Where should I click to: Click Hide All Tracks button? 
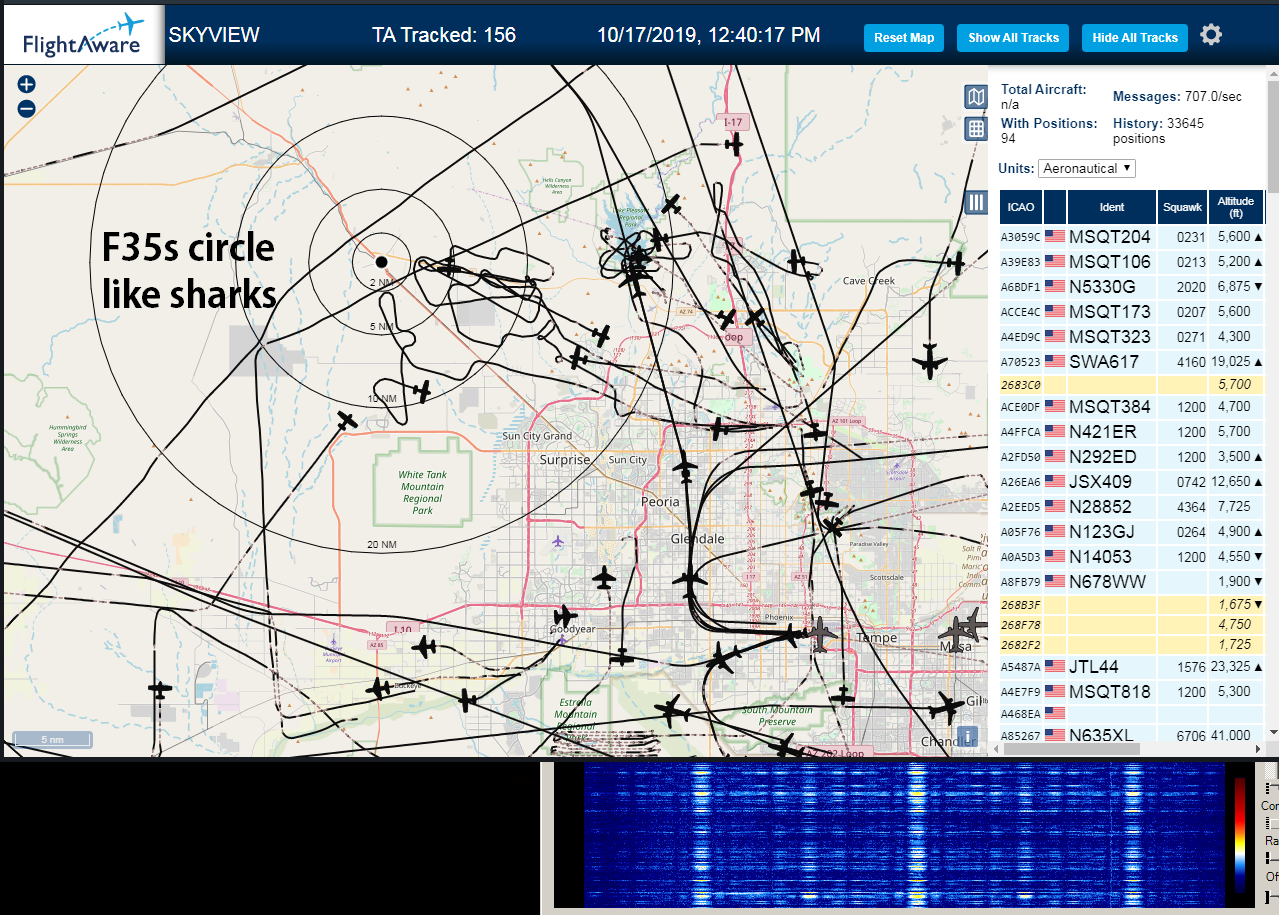[x=1135, y=38]
